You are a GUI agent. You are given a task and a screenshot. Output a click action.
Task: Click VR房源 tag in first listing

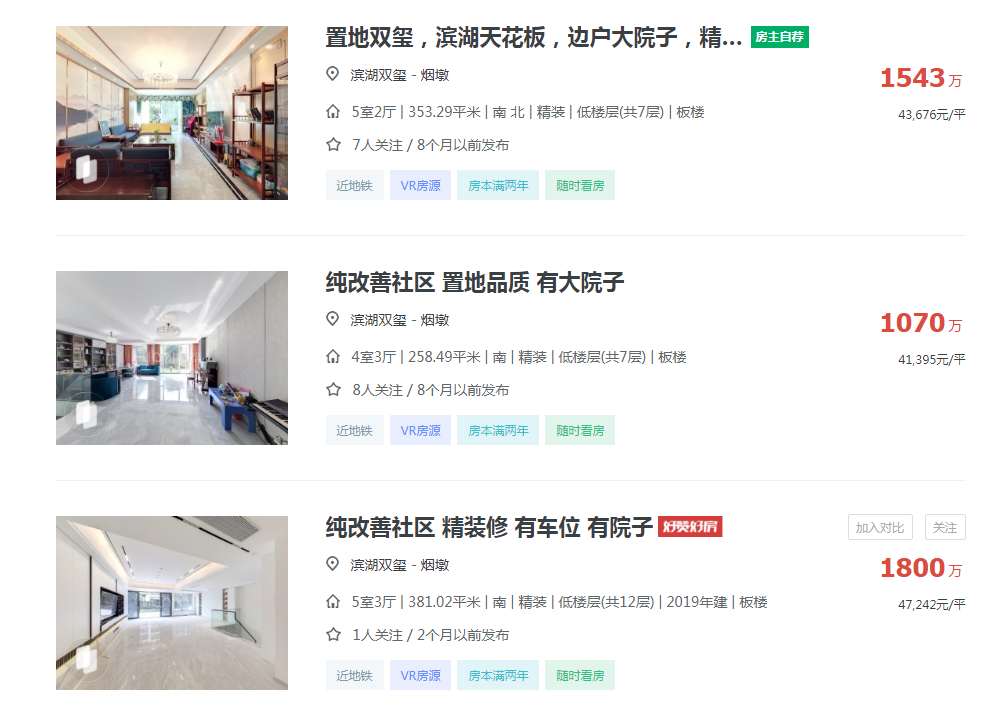pos(420,185)
